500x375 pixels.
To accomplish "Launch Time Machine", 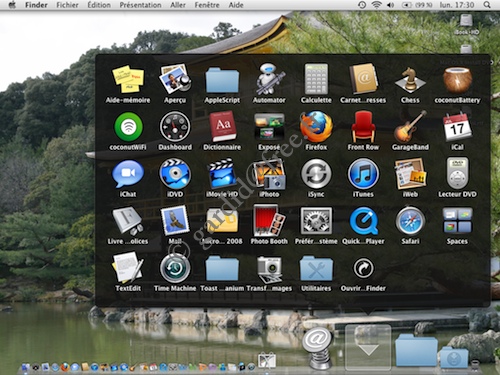I will tap(175, 268).
